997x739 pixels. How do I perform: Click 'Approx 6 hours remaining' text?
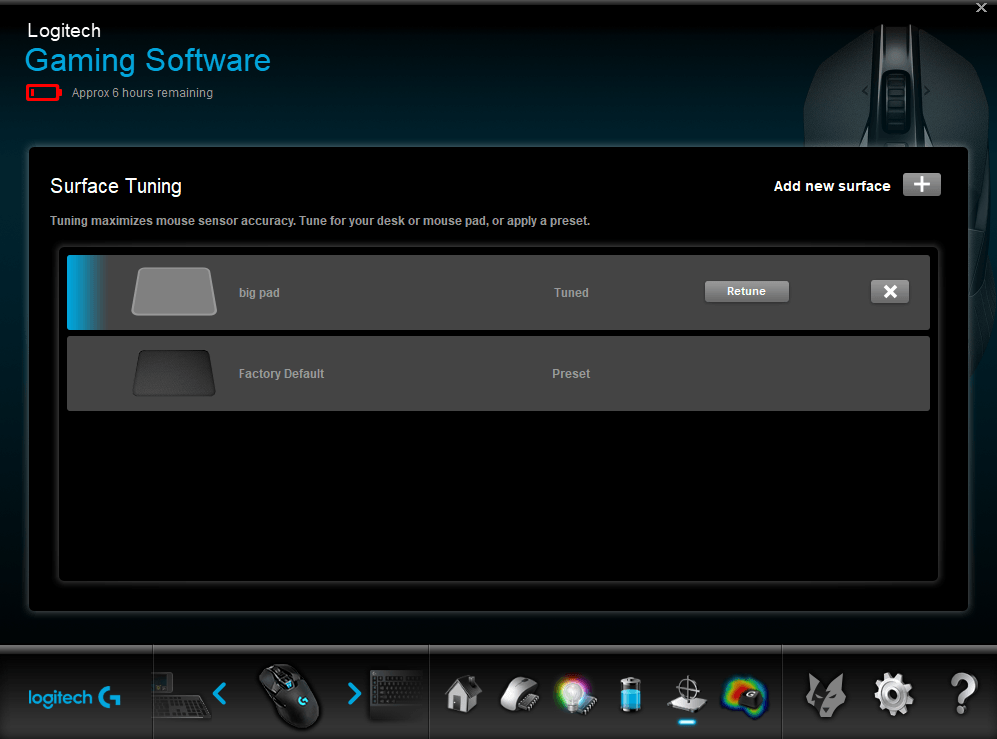[x=142, y=93]
